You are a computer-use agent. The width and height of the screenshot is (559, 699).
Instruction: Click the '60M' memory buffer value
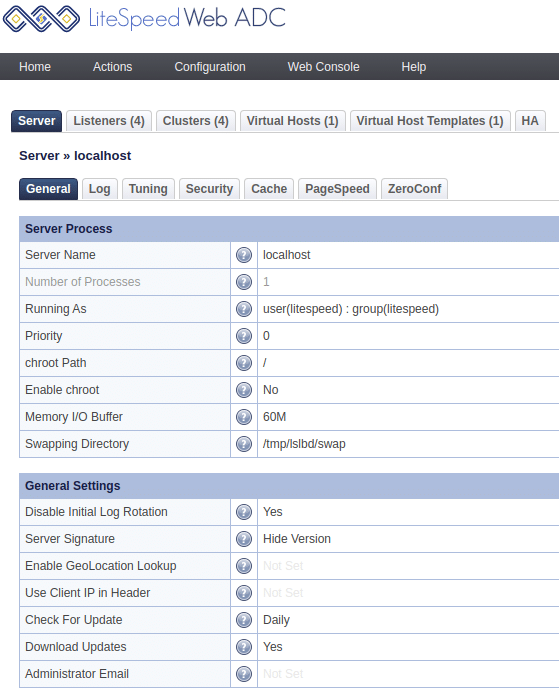[x=275, y=417]
